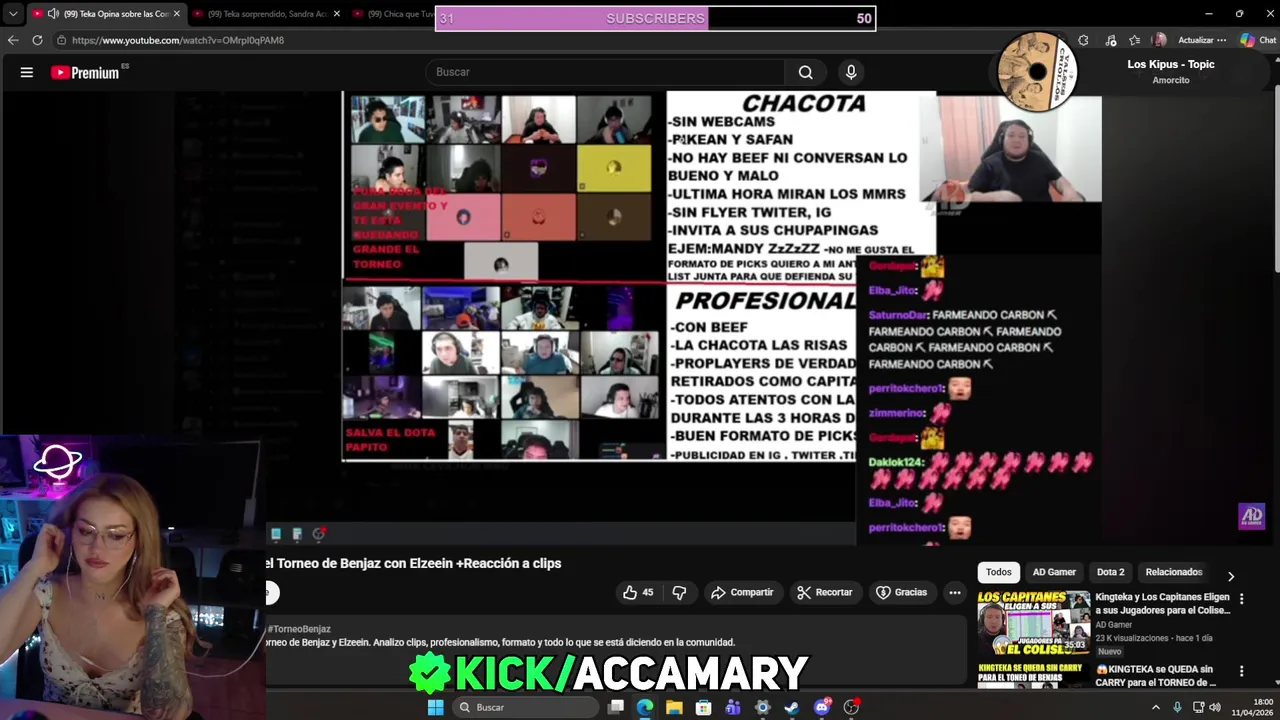Click the magnifier search button
This screenshot has width=1280, height=720.
pyautogui.click(x=805, y=72)
